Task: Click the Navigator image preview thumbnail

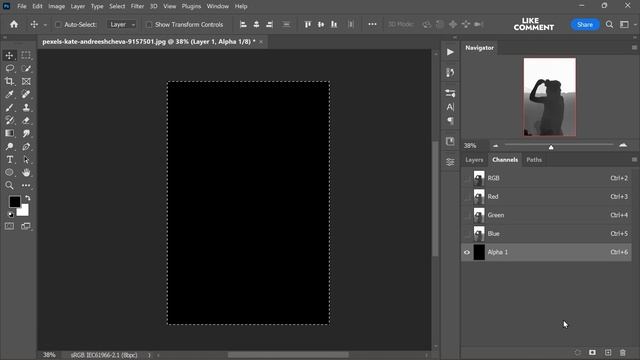Action: [x=550, y=97]
